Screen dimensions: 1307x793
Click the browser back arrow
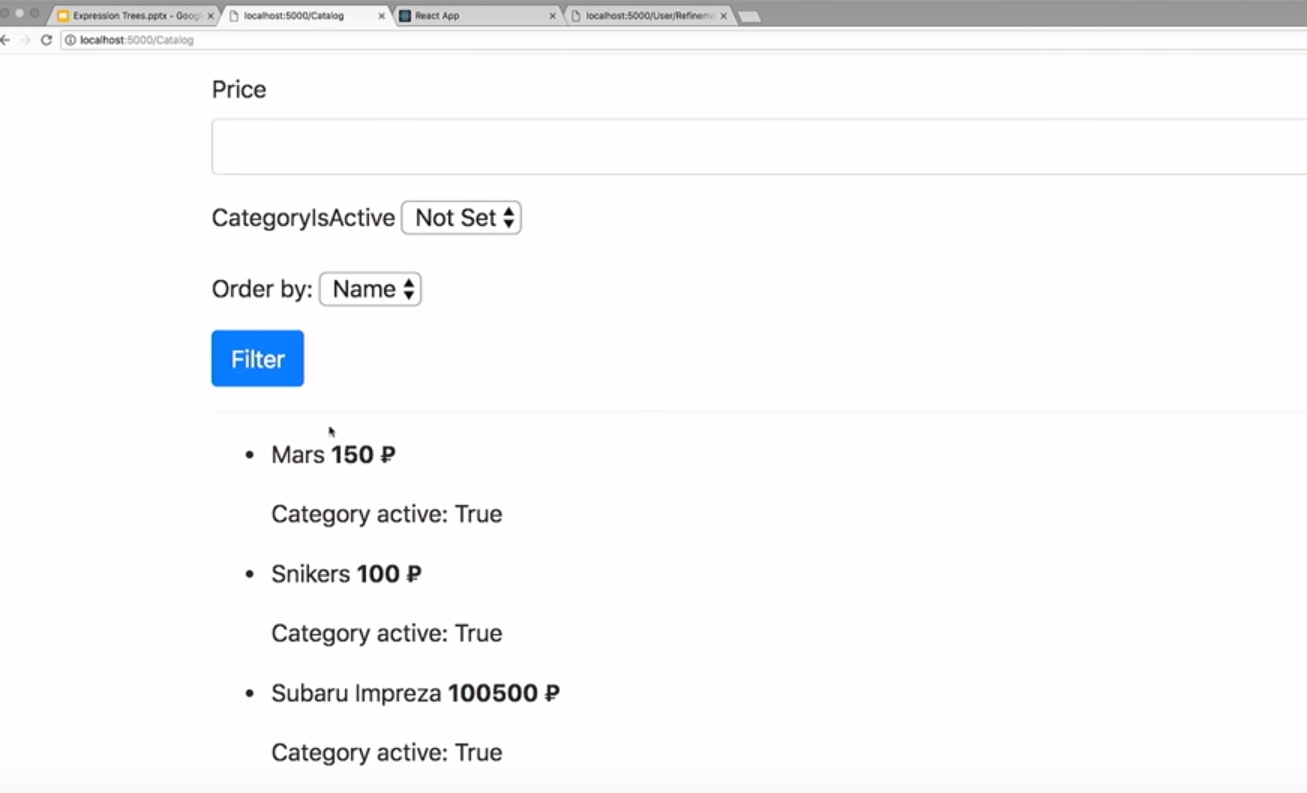(5, 40)
